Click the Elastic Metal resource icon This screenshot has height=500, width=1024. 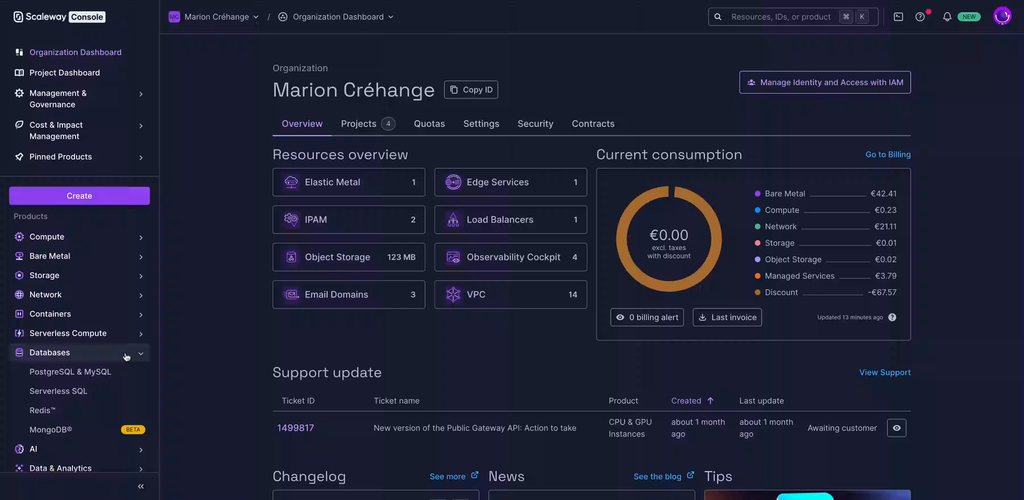[291, 182]
